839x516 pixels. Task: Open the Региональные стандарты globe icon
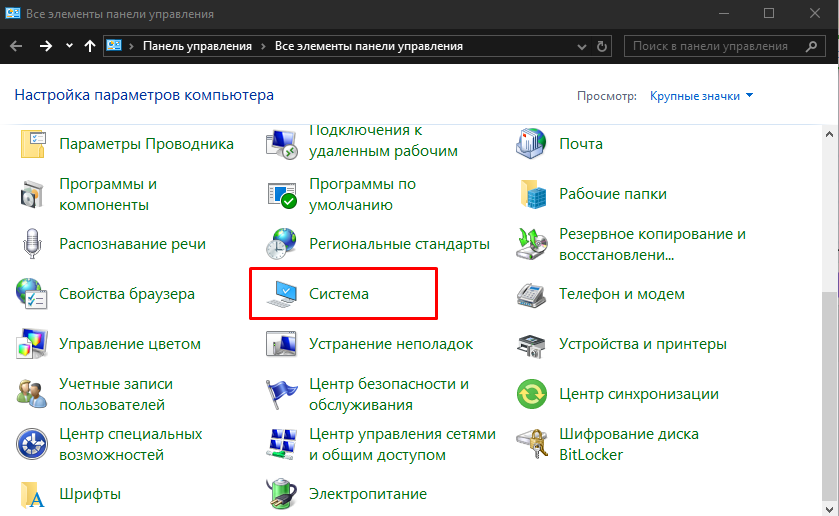tap(282, 244)
